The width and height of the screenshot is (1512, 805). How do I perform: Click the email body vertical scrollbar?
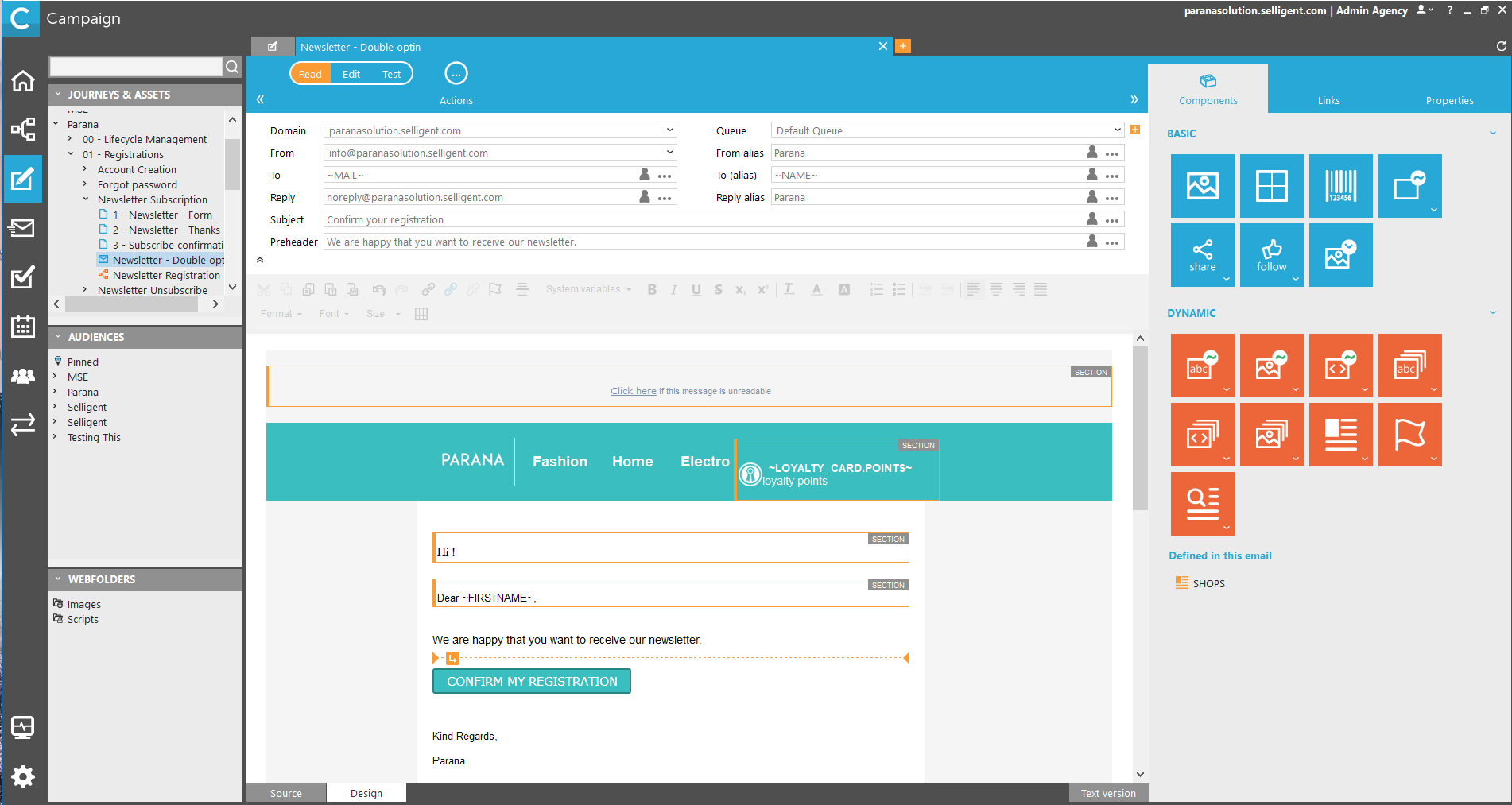point(1140,429)
